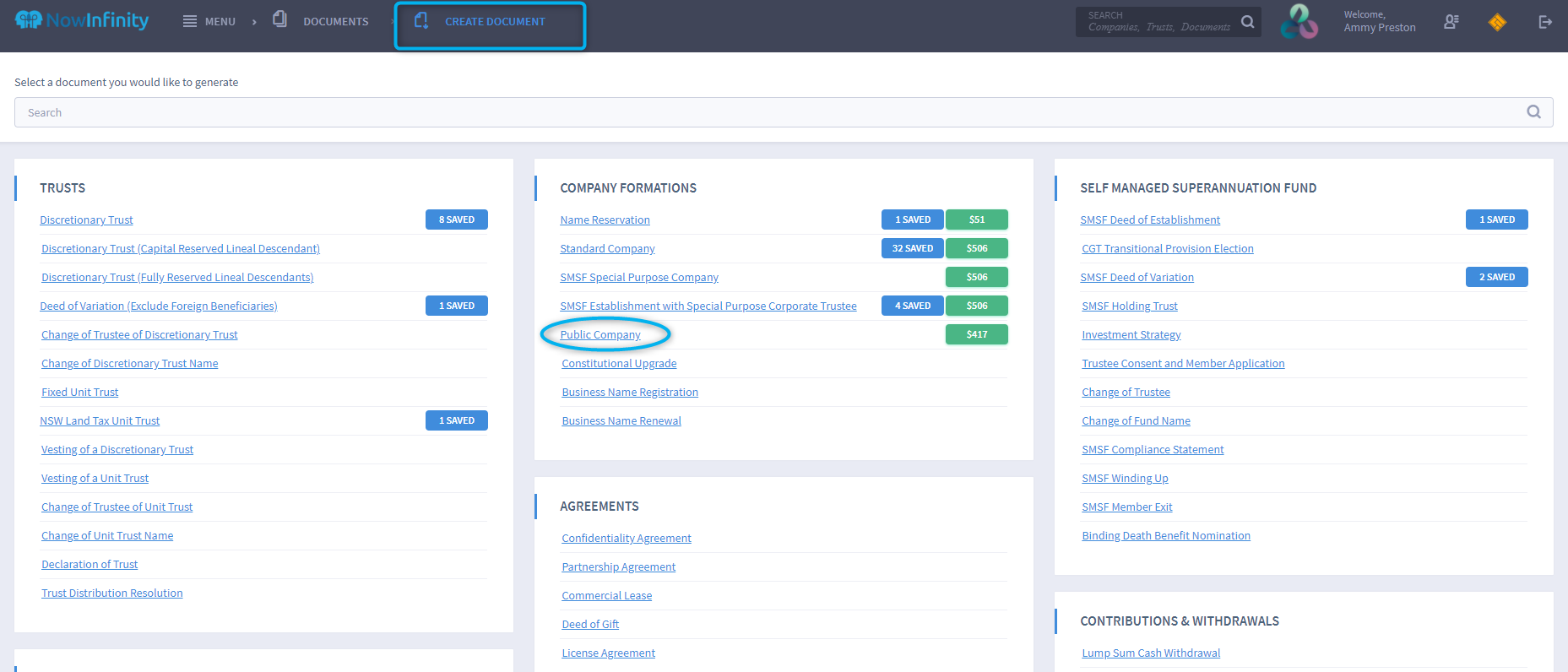Click the document Search input box
This screenshot has width=1568, height=672.
click(784, 112)
